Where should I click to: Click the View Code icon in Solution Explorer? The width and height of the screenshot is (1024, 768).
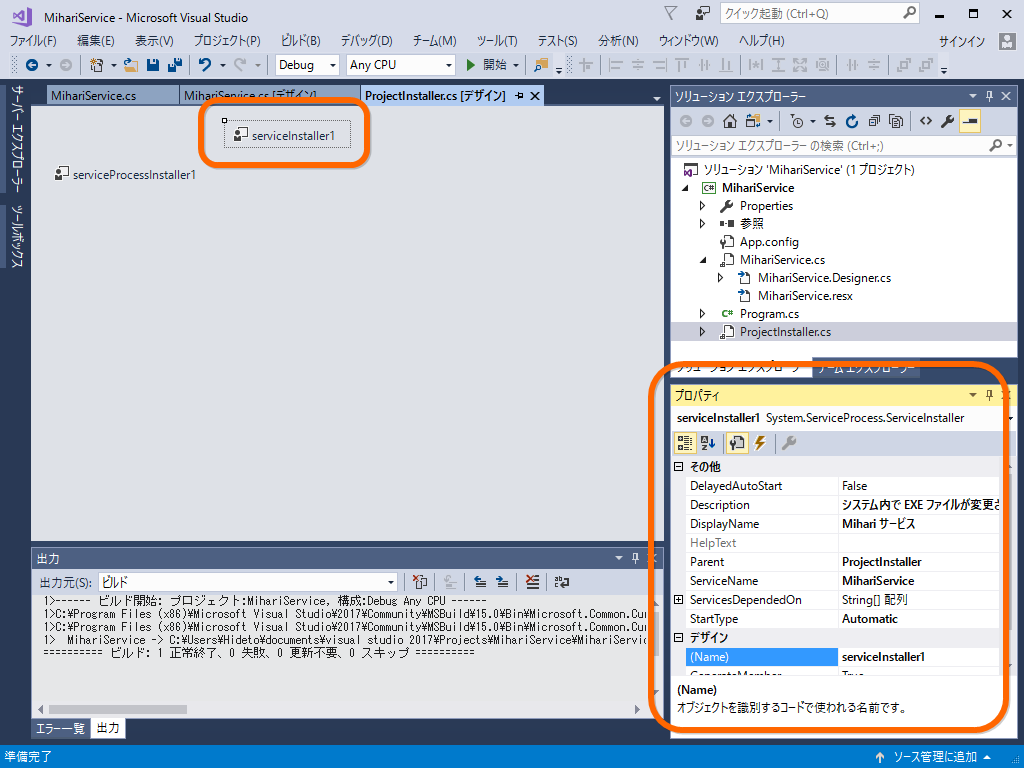[x=925, y=121]
